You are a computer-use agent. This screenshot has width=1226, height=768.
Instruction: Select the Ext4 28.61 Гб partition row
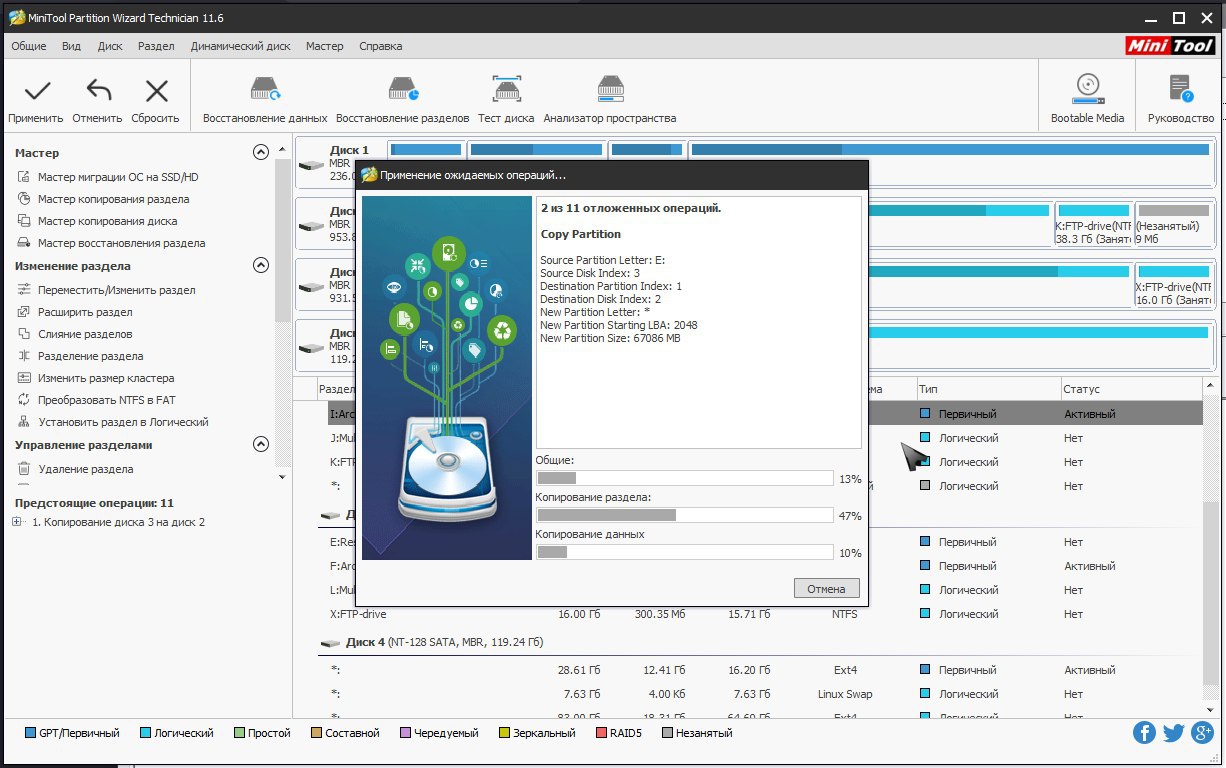pos(760,670)
